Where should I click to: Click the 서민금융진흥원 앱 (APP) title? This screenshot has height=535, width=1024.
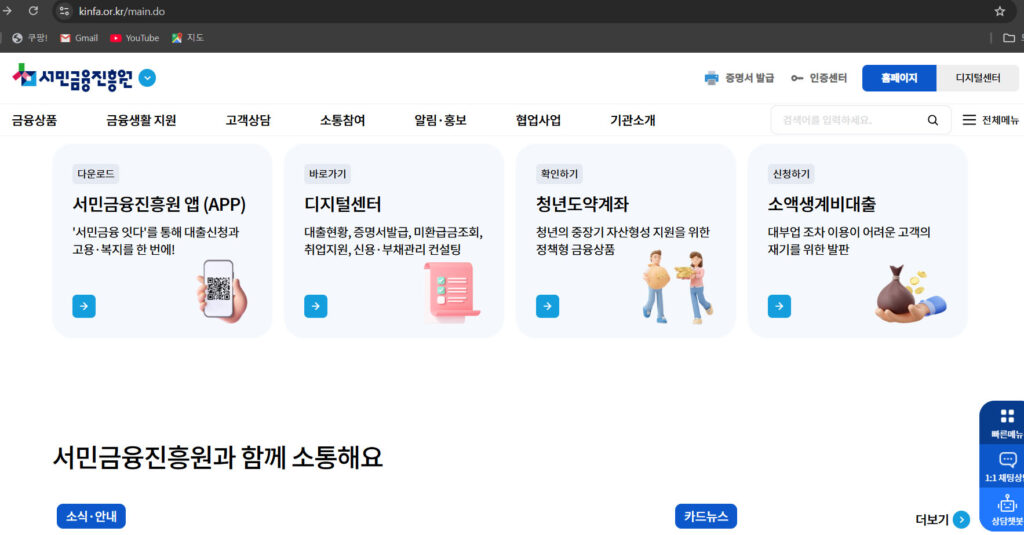(159, 204)
